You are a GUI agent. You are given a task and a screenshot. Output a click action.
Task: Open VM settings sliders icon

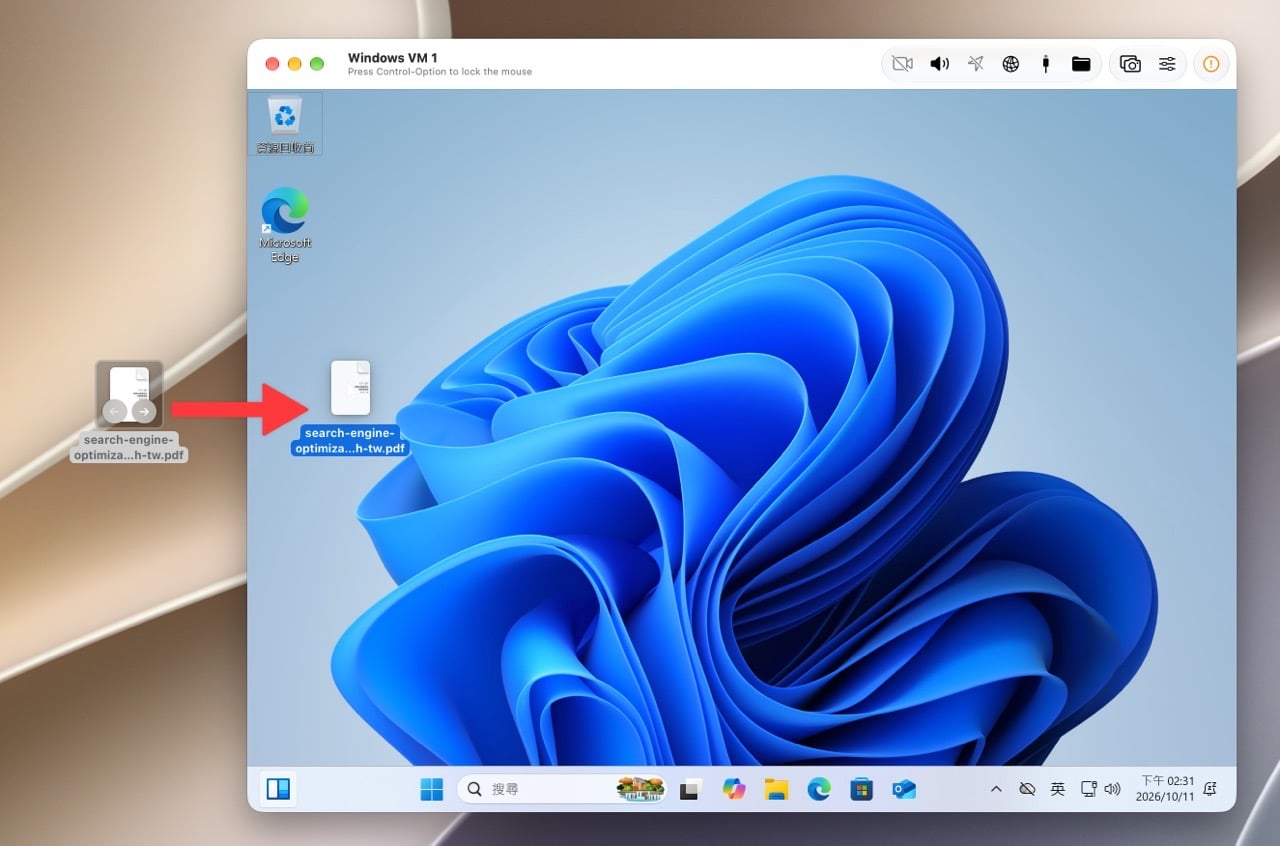pos(1167,64)
